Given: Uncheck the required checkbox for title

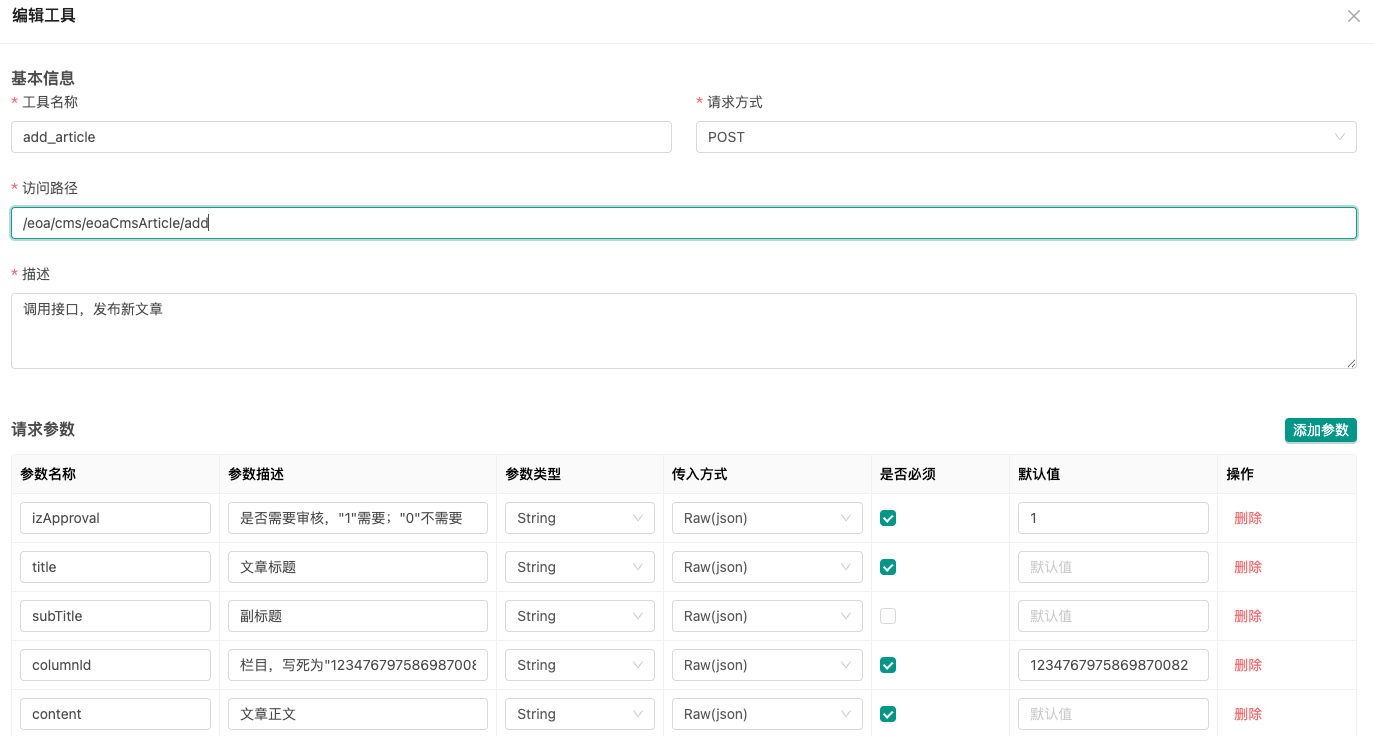Looking at the screenshot, I should [888, 567].
